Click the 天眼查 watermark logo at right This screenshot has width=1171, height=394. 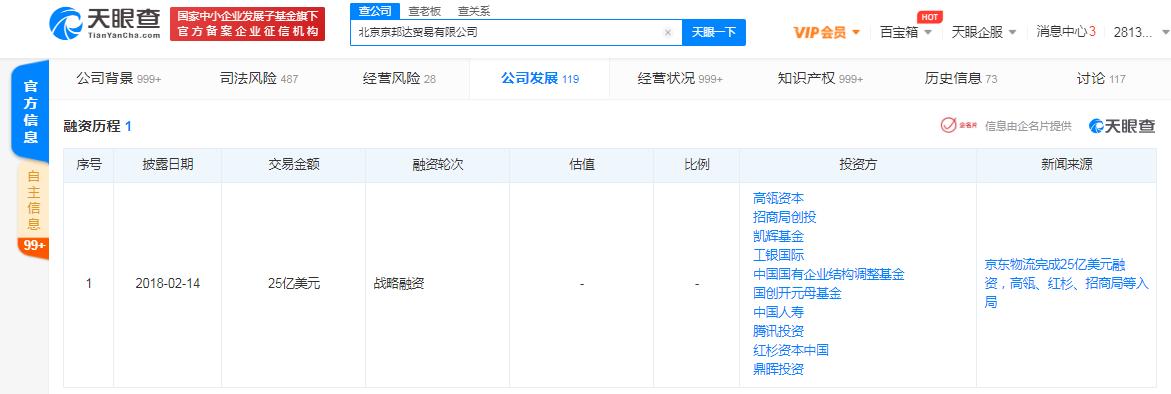1122,126
